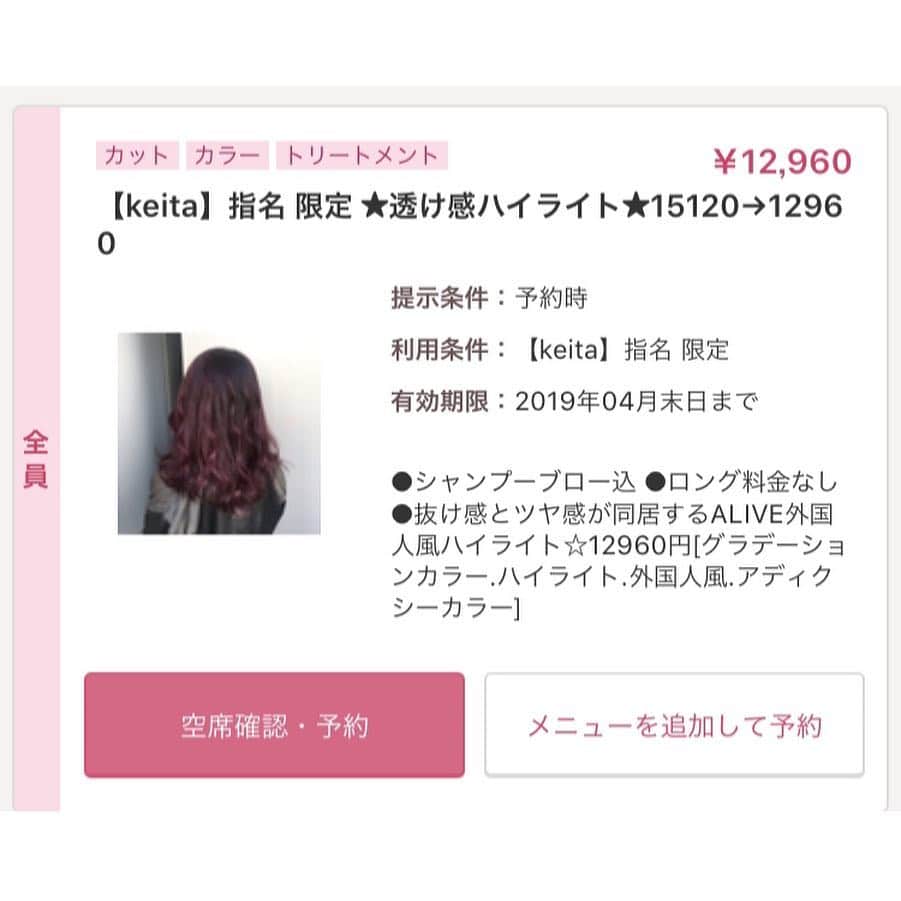The width and height of the screenshot is (901, 901).
Task: Select the カット tag
Action: 137,155
